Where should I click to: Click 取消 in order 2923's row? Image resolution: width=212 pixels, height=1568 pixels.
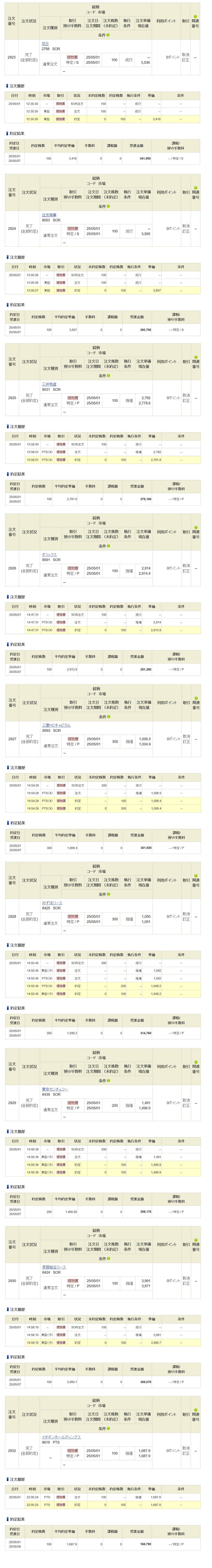(x=186, y=55)
